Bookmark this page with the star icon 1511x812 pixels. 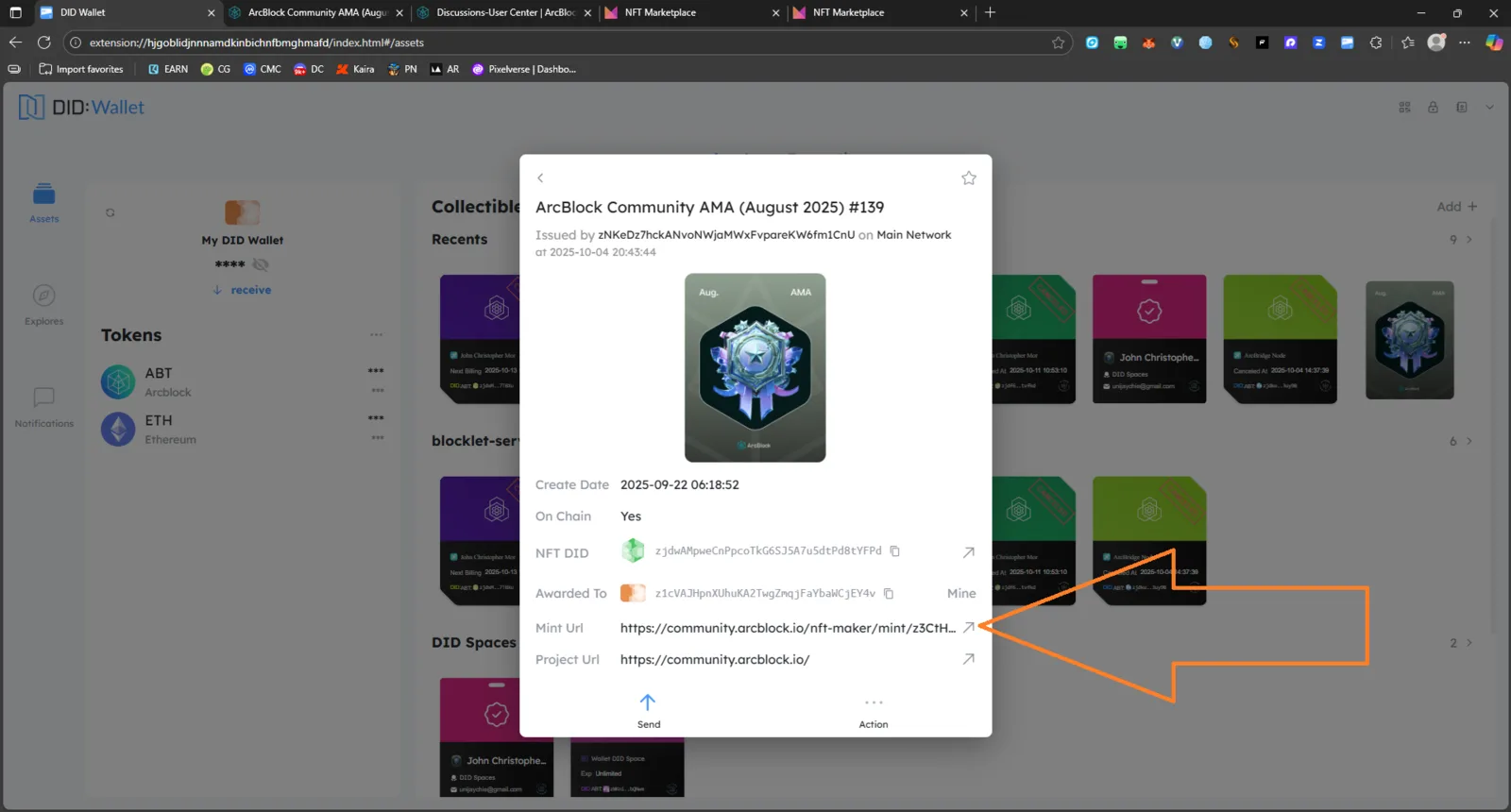(1058, 42)
